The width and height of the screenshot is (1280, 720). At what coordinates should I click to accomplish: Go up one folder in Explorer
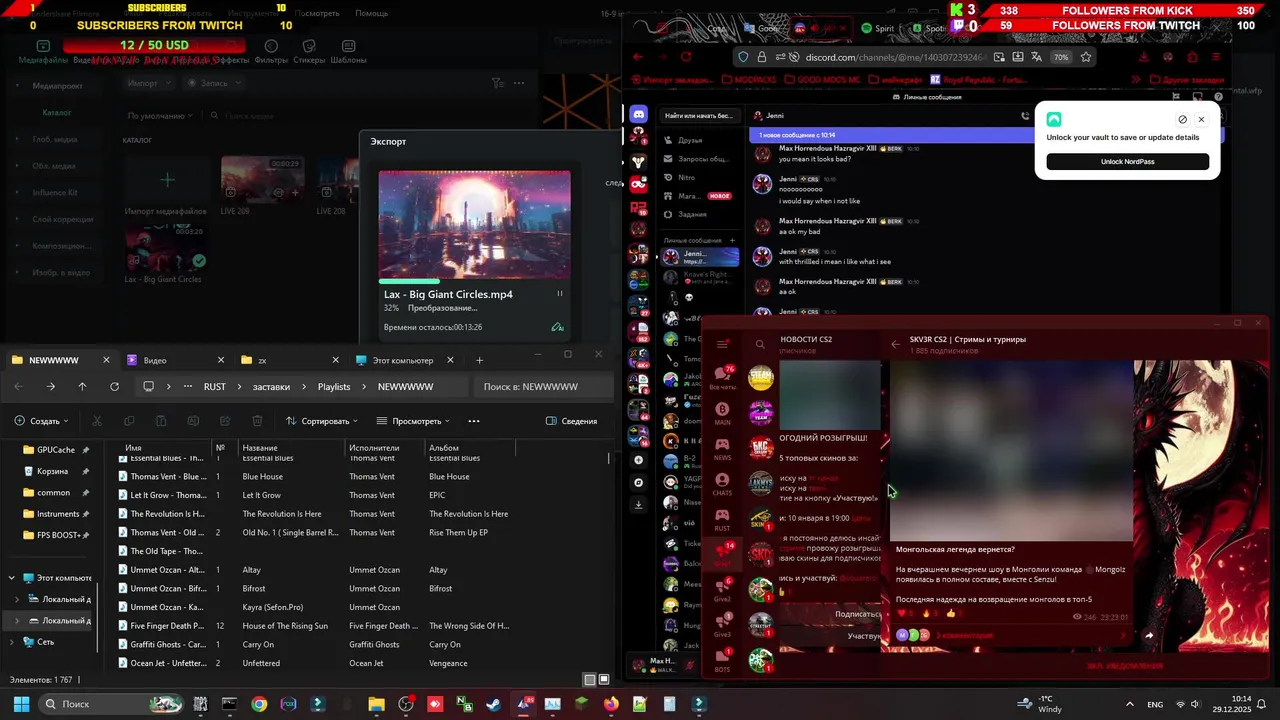tap(82, 387)
